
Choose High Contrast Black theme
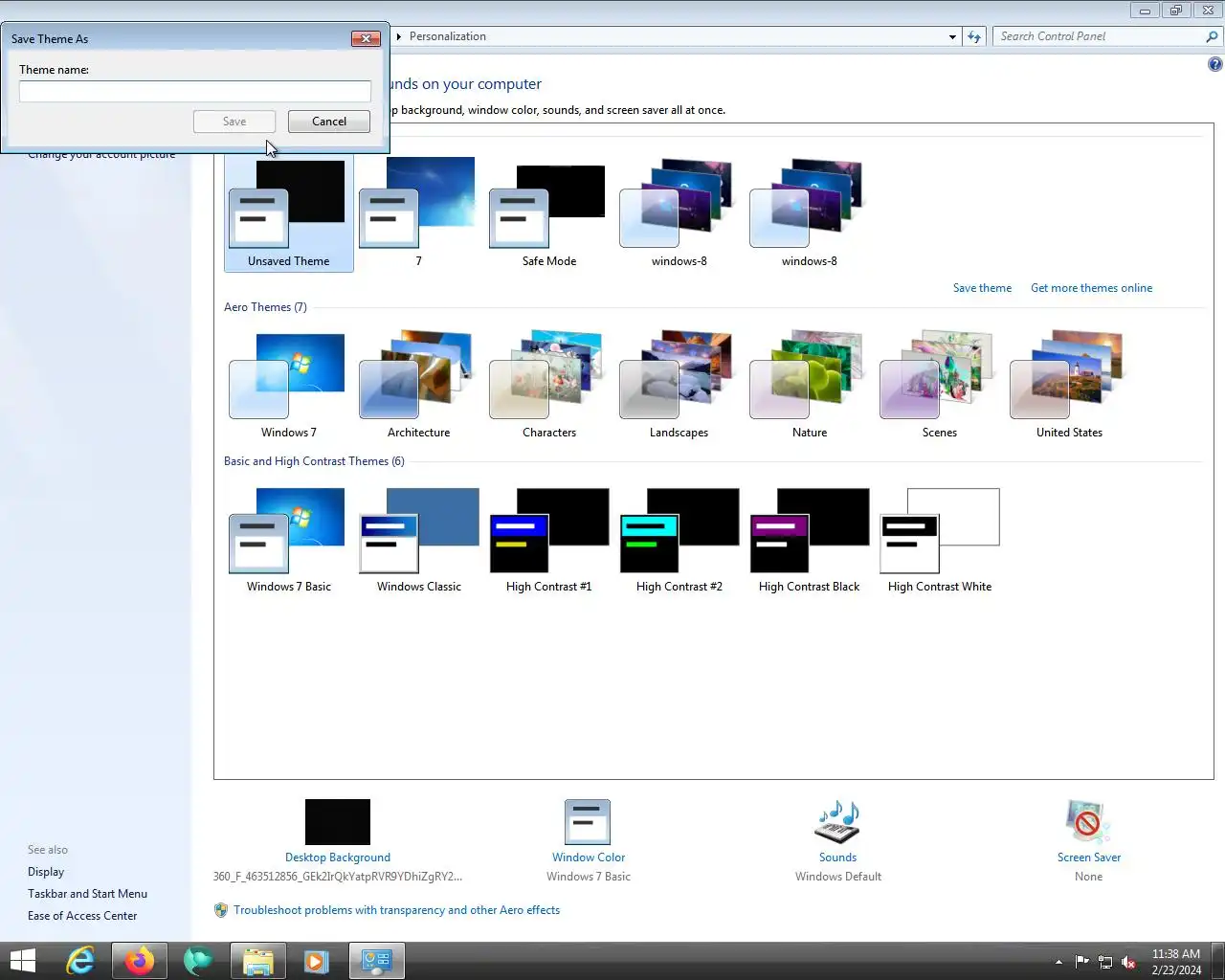click(809, 539)
